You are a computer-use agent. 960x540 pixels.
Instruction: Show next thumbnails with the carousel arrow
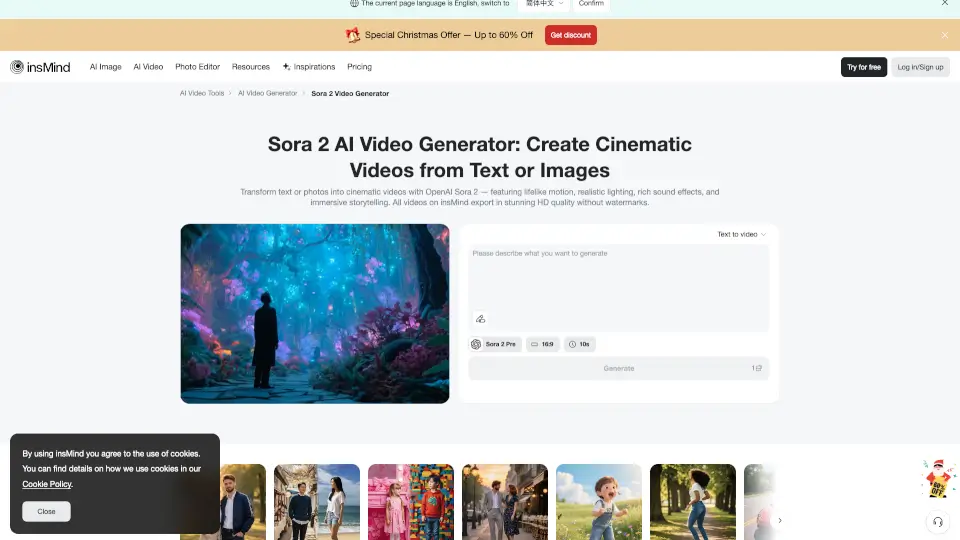(779, 520)
